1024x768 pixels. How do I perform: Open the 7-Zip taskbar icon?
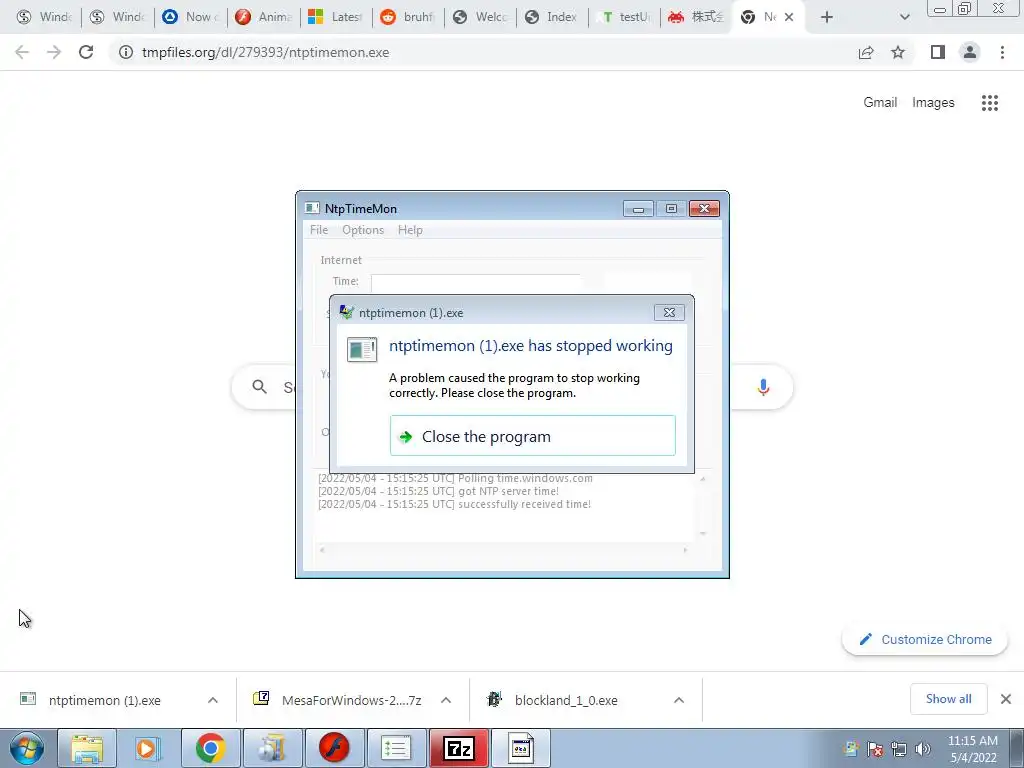(x=458, y=748)
